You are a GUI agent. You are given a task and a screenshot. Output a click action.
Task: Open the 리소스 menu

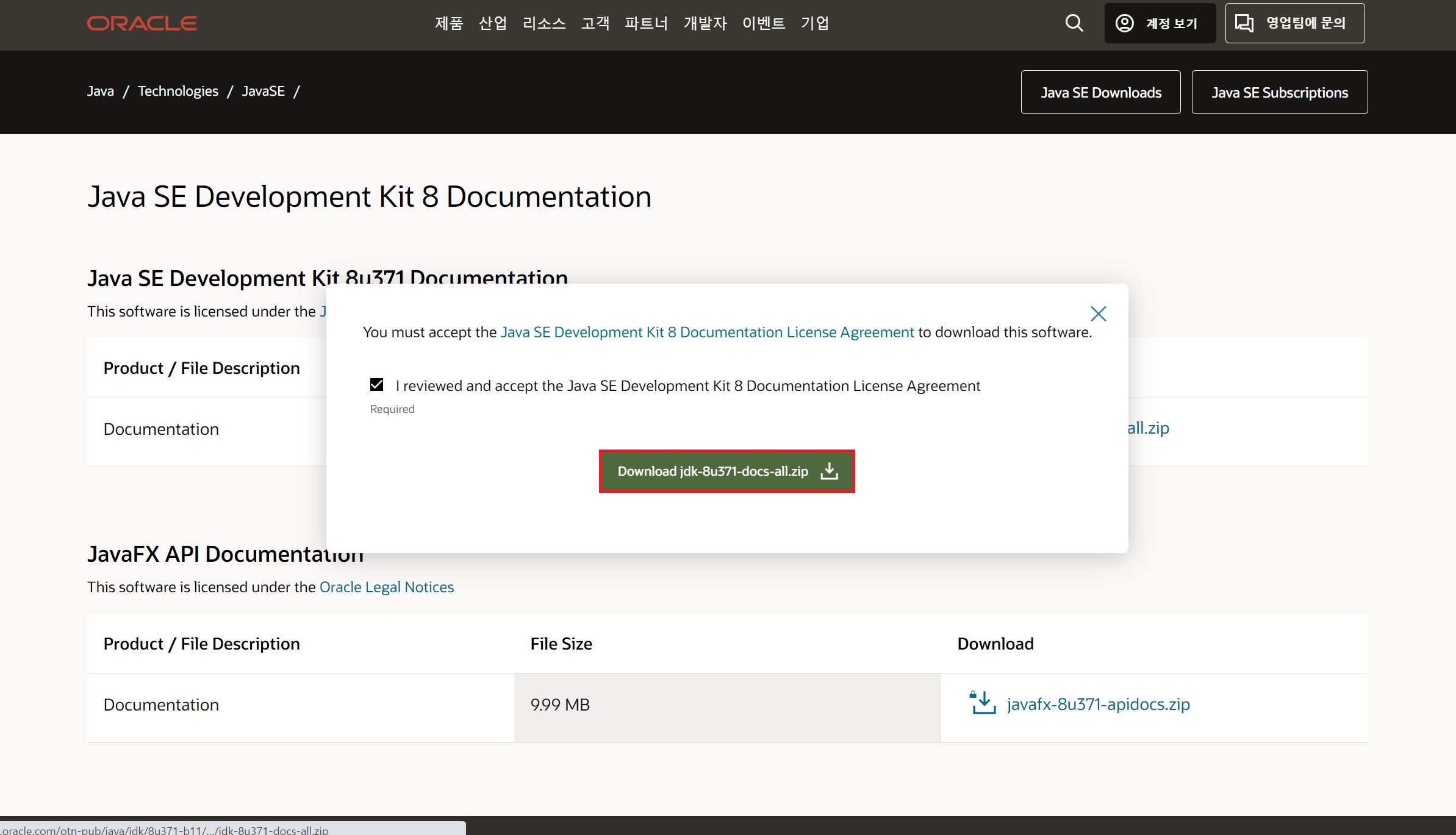pyautogui.click(x=544, y=23)
